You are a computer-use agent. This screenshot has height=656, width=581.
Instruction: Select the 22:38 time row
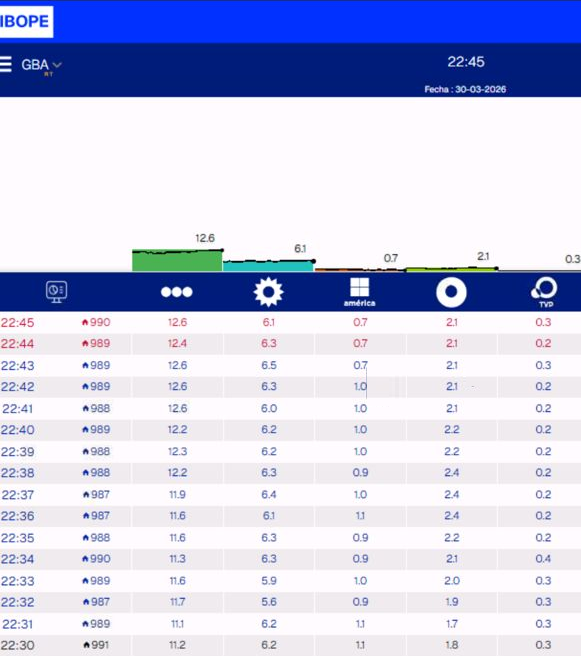290,473
